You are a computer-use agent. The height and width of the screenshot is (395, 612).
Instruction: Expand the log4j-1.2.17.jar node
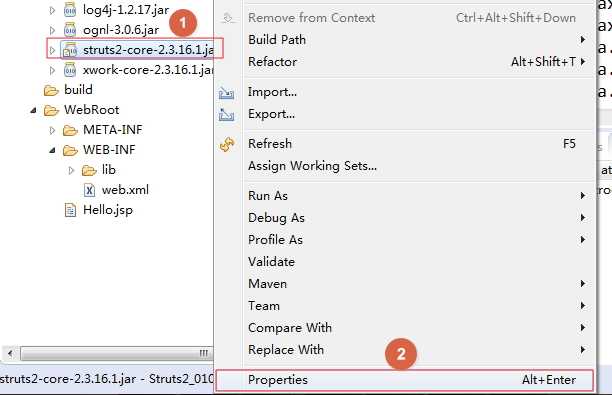[x=52, y=10]
